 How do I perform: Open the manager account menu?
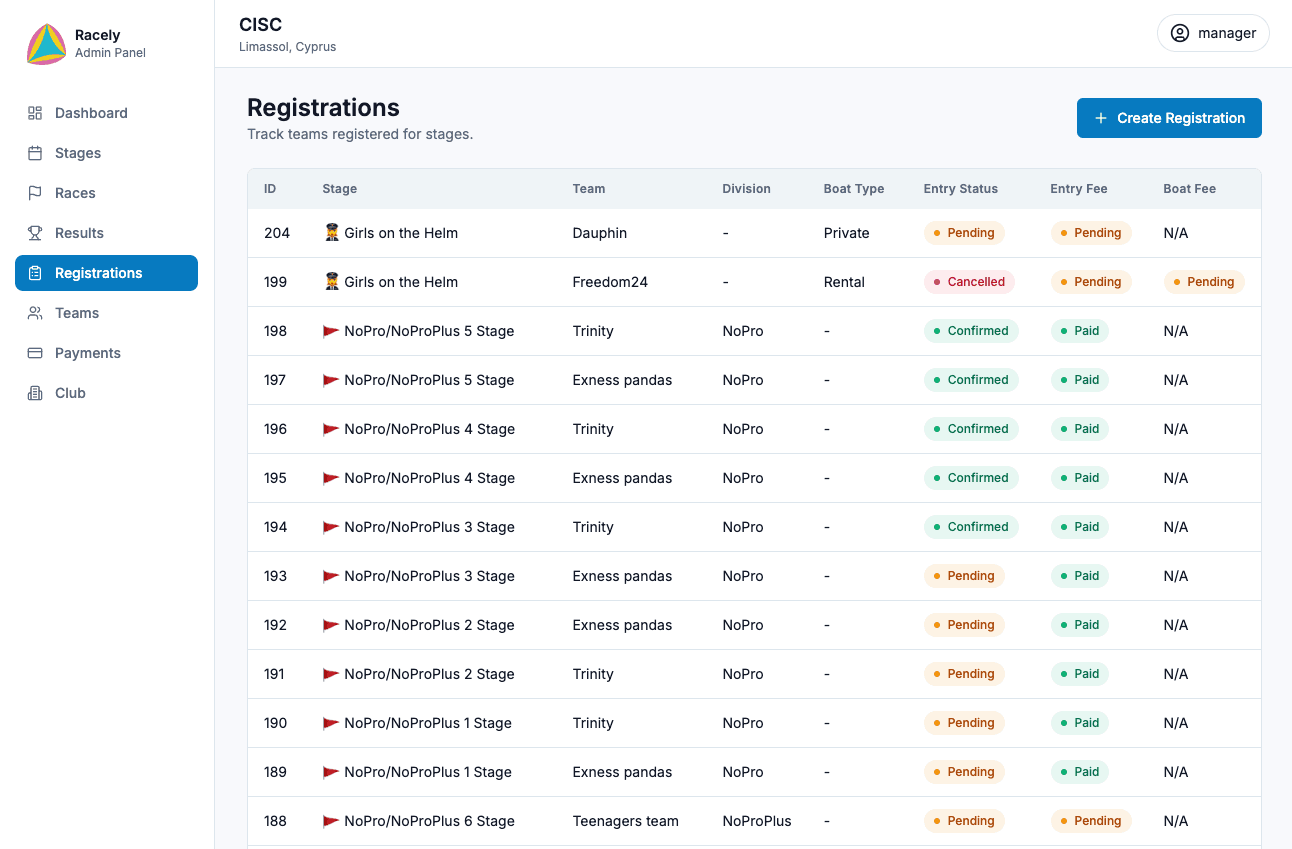(x=1213, y=32)
